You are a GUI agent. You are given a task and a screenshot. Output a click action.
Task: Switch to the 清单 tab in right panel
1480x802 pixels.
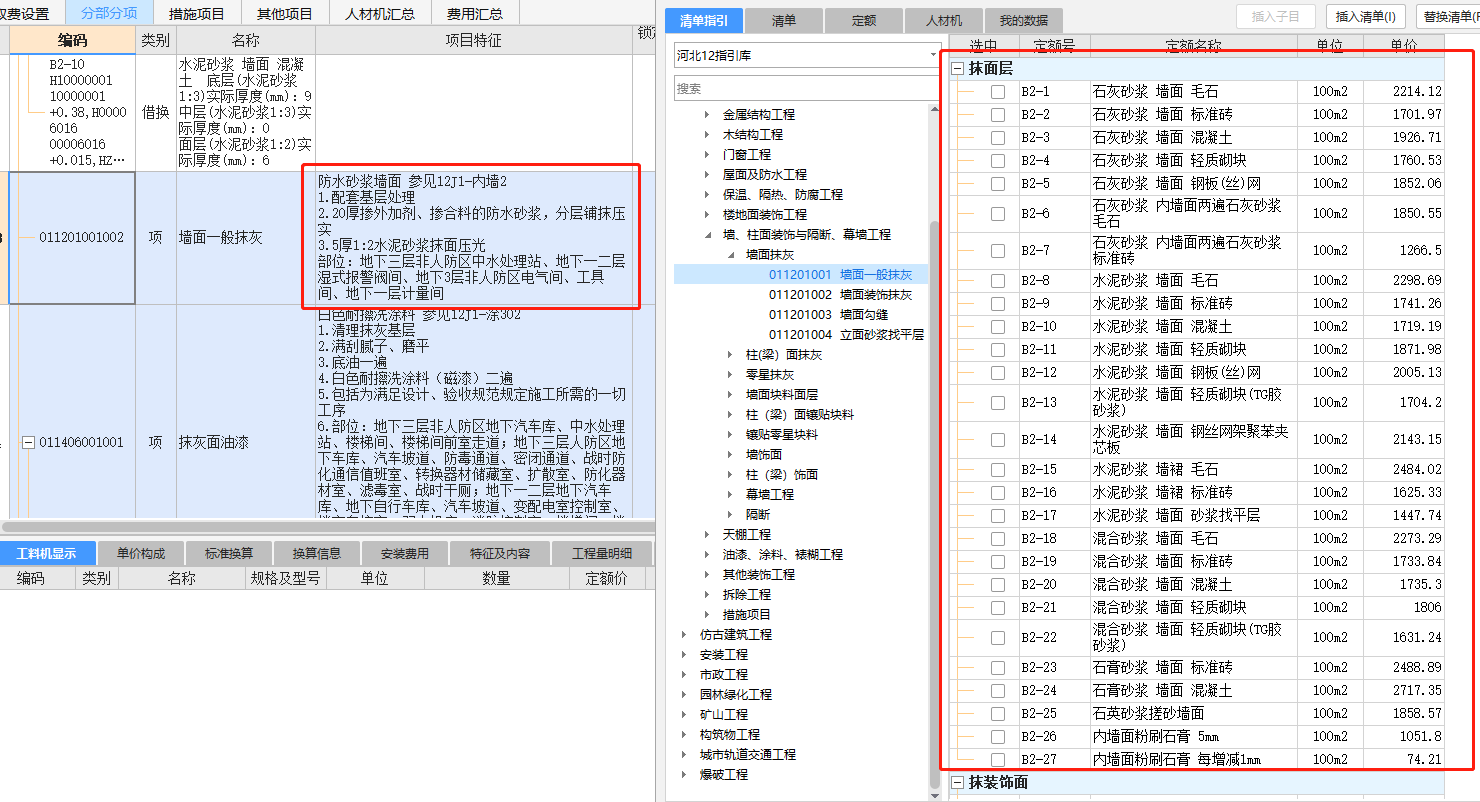click(x=784, y=21)
